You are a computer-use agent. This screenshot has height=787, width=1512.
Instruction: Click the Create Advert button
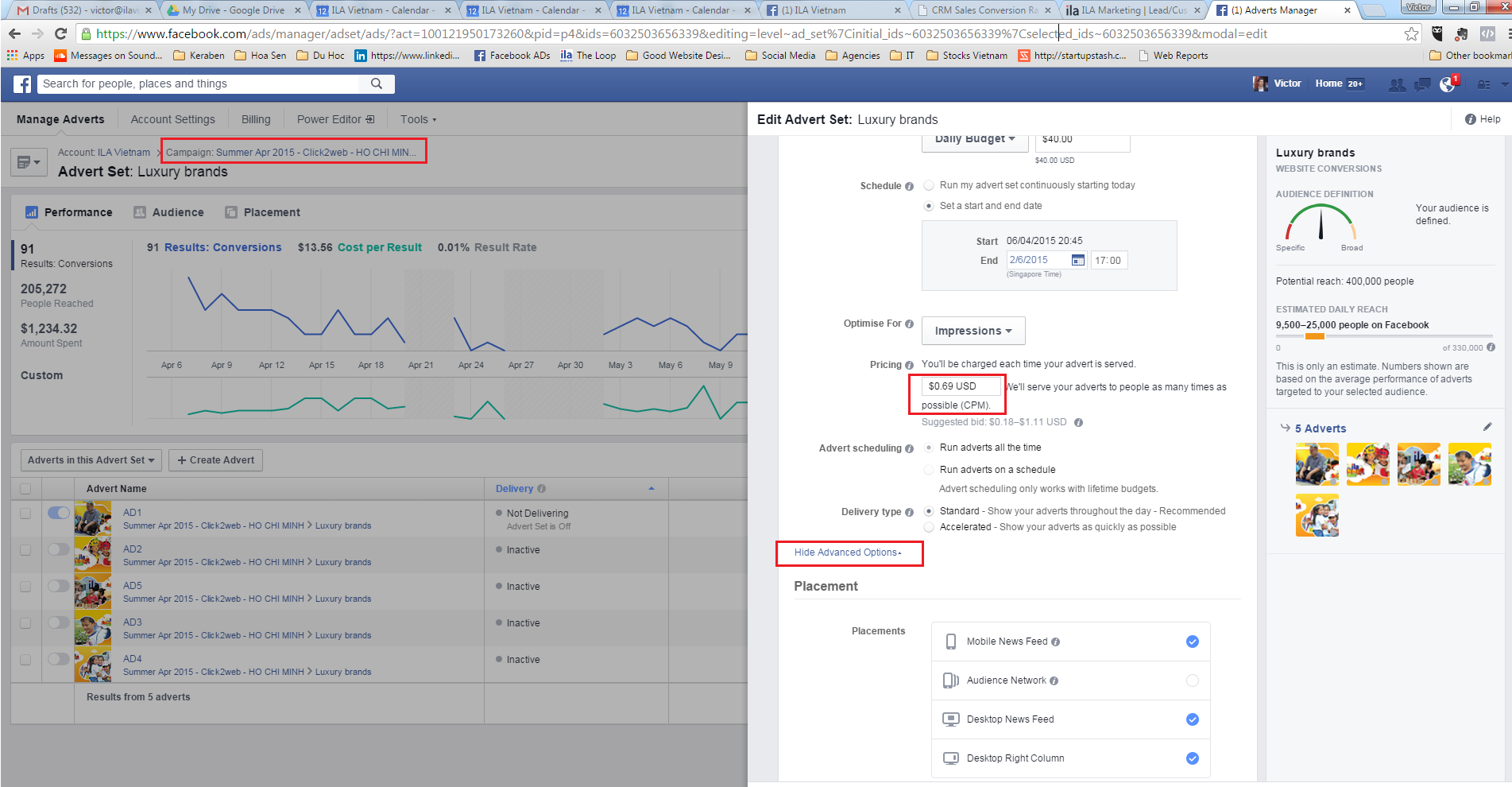[216, 460]
